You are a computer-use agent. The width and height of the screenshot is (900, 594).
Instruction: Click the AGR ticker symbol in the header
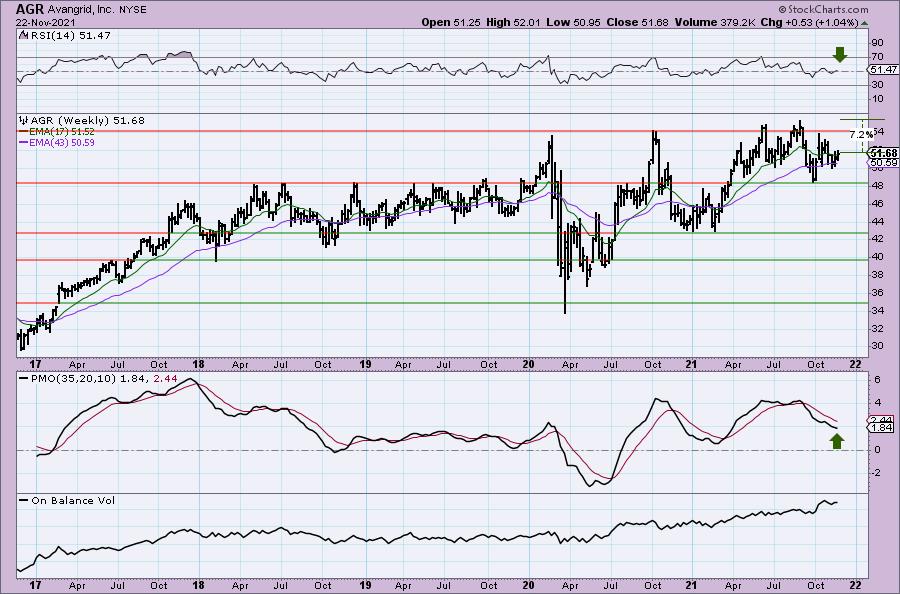pyautogui.click(x=28, y=9)
